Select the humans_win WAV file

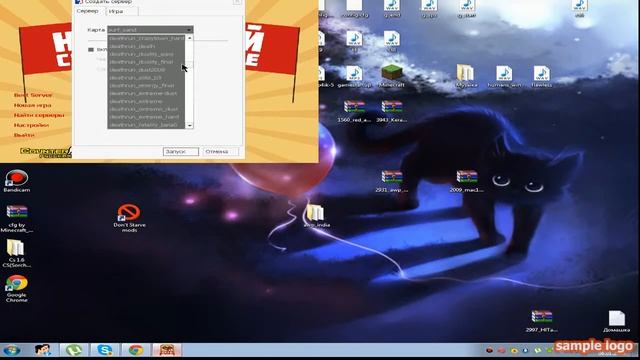click(x=504, y=76)
